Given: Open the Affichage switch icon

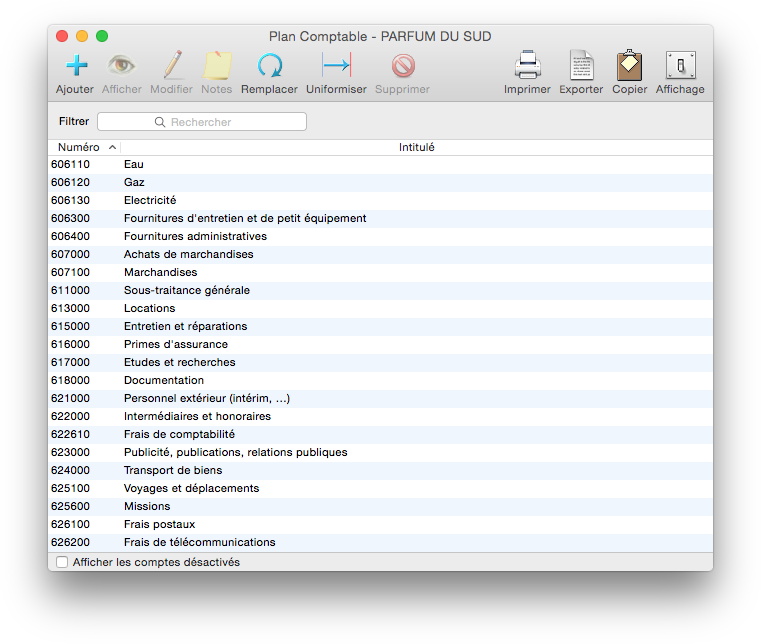Looking at the screenshot, I should point(680,65).
